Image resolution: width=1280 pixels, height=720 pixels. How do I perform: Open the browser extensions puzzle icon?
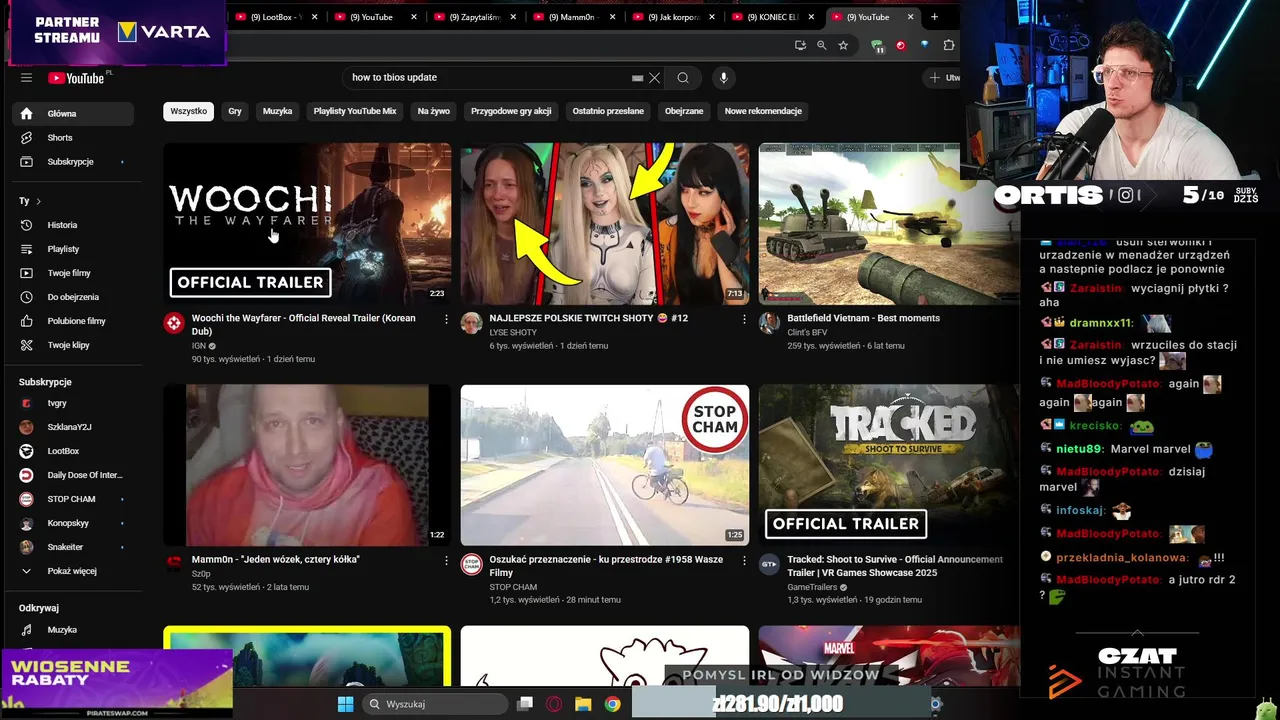coord(948,45)
